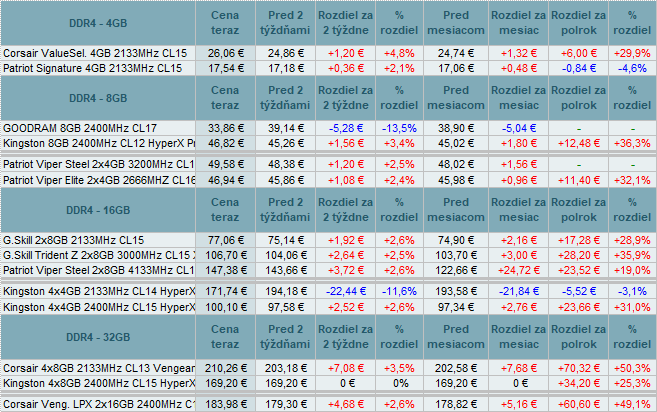Viewport: 657px width, 412px height.
Task: Select the DDR4 - 32GB section header
Action: click(100, 334)
